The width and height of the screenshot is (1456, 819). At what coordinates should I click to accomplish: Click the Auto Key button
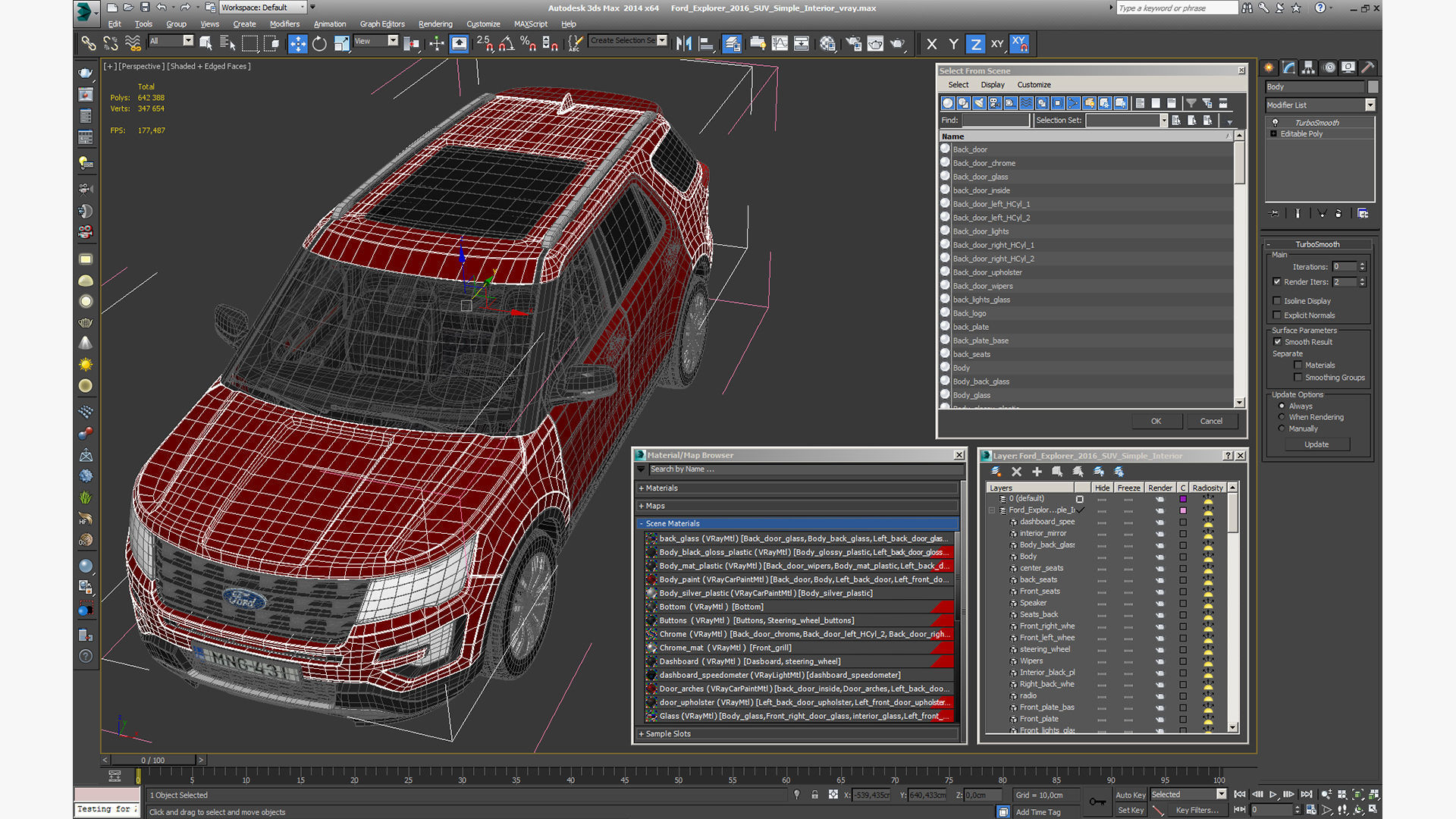coord(1130,795)
